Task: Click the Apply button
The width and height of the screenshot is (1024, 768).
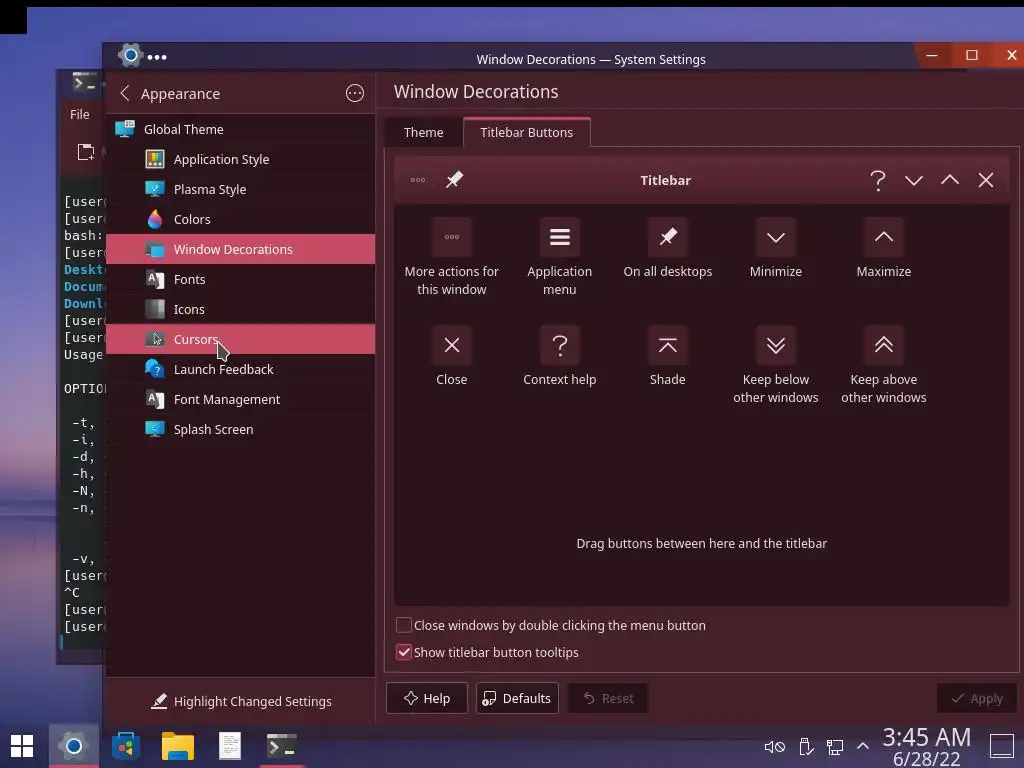Action: (977, 698)
